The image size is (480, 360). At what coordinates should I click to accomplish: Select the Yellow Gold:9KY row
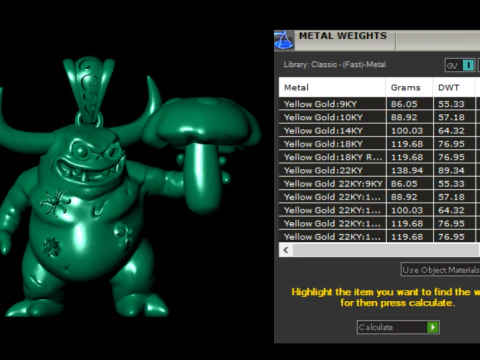pyautogui.click(x=379, y=104)
